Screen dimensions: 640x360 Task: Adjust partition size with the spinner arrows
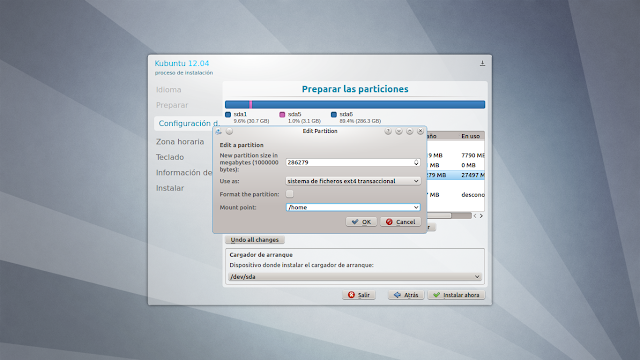click(x=416, y=162)
